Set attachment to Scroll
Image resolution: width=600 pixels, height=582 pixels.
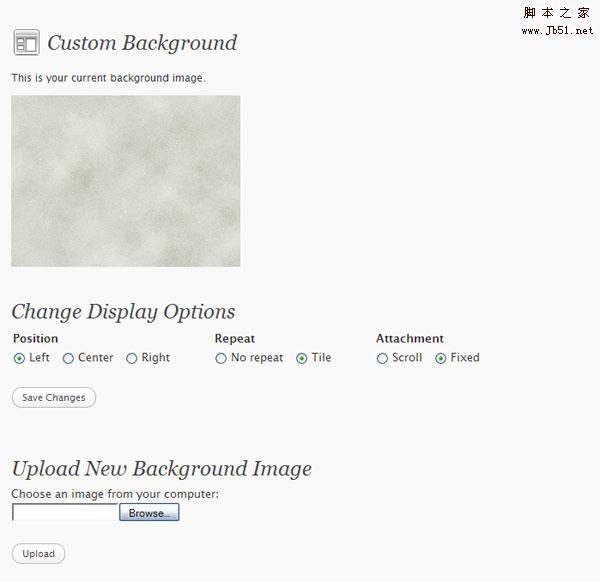[x=382, y=359]
